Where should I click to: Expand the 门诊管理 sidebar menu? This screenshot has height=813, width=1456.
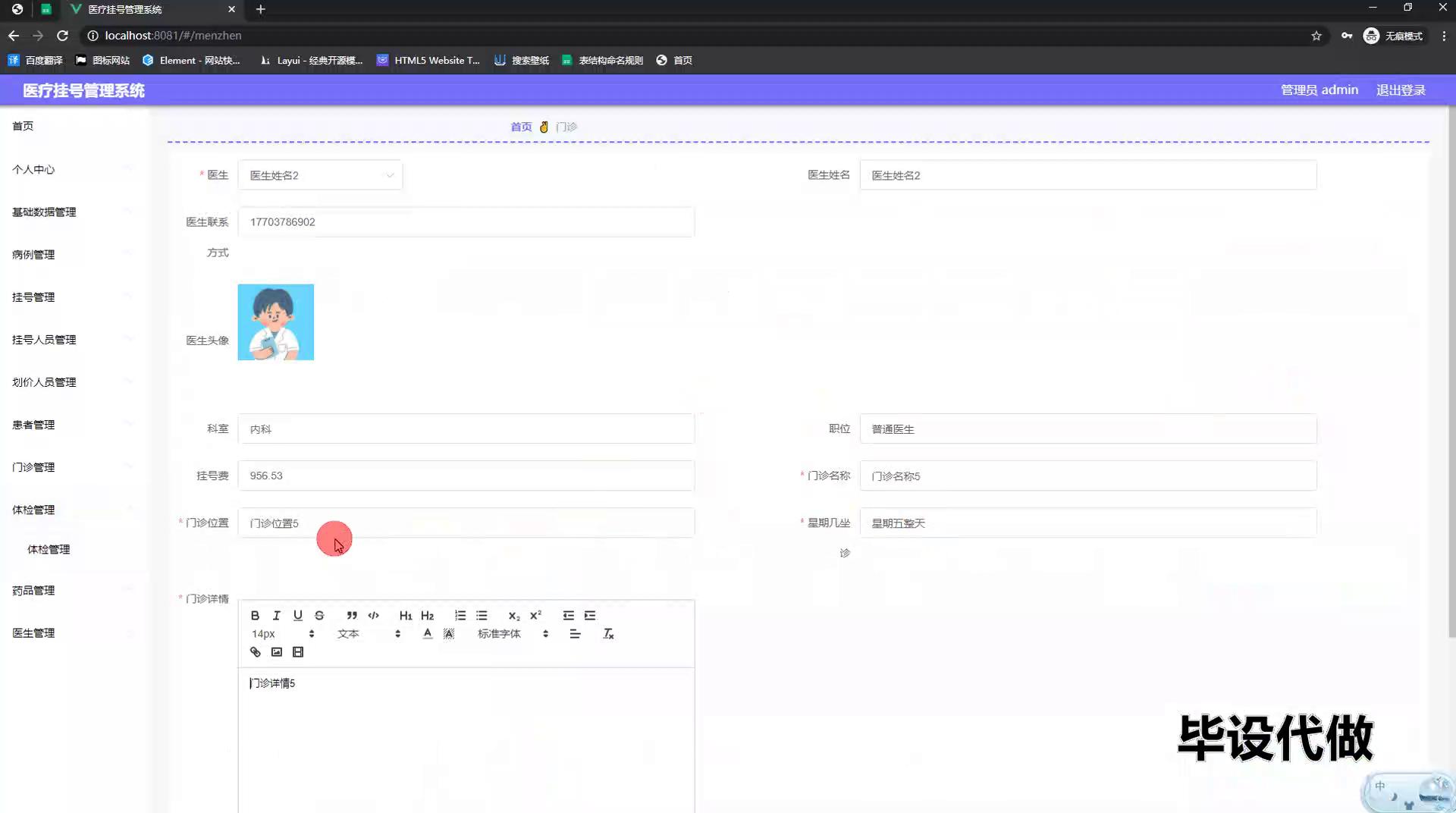pyautogui.click(x=33, y=467)
